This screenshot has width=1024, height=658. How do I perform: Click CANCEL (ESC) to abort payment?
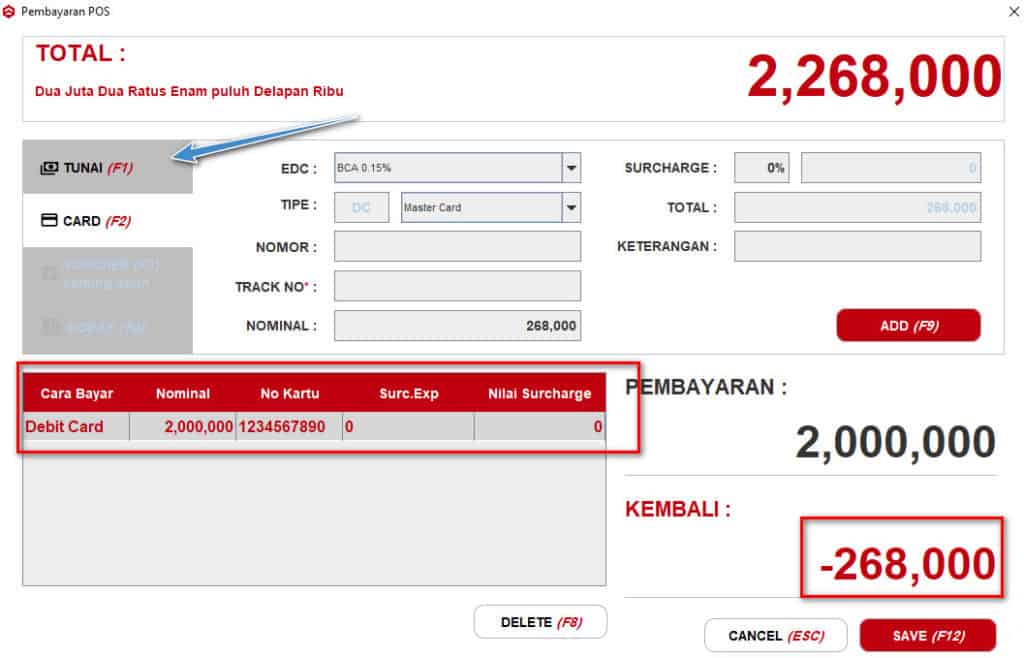click(x=775, y=635)
